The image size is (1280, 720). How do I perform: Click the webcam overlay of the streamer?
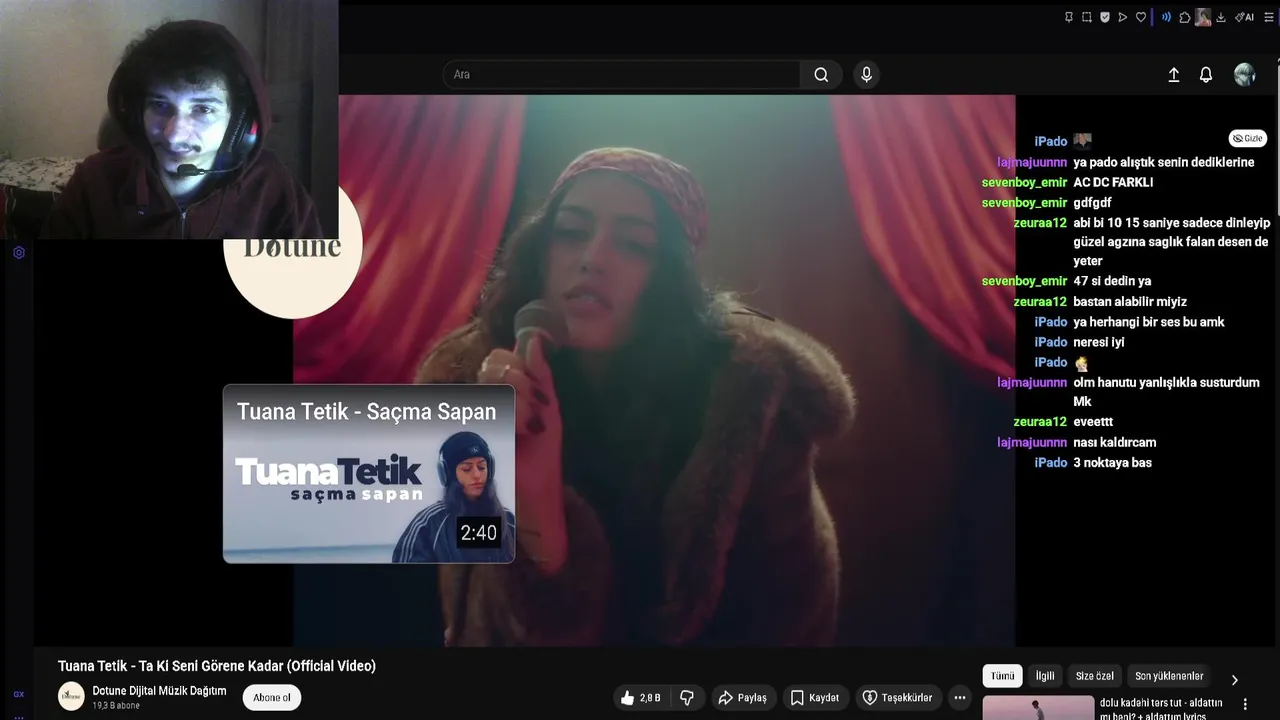pyautogui.click(x=169, y=119)
